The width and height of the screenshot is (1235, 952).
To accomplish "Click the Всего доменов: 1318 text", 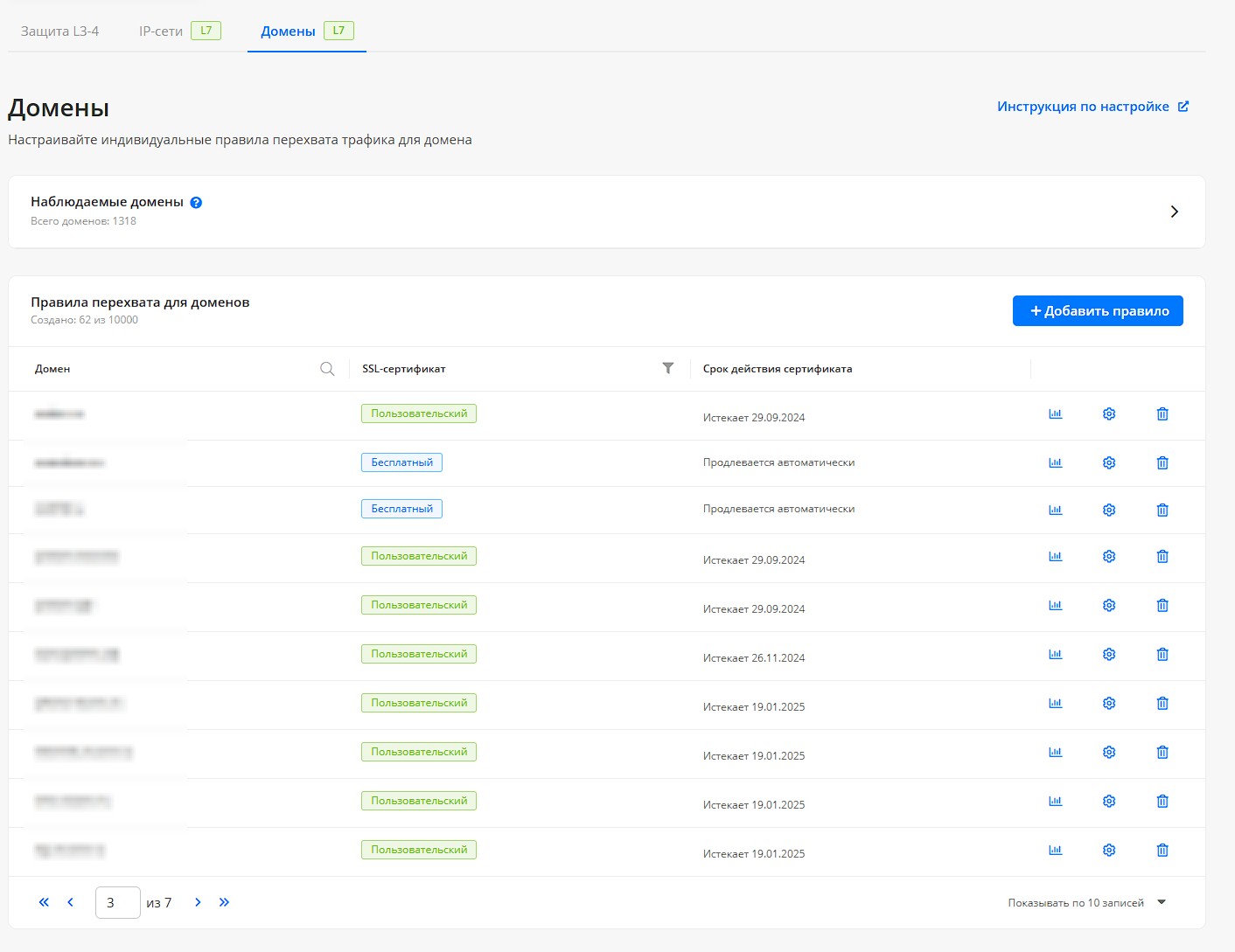I will (83, 221).
